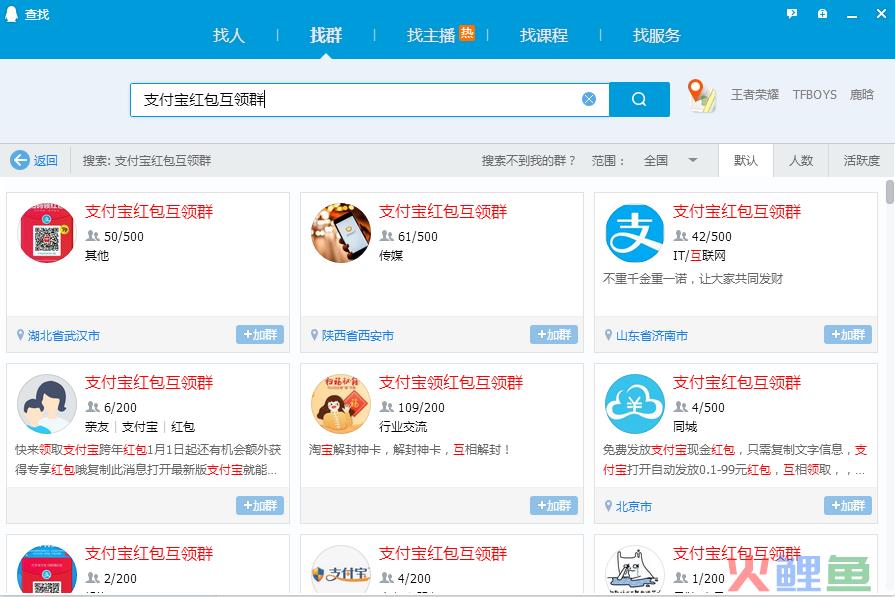The width and height of the screenshot is (895, 597).
Task: Click the lock icon in the title bar
Action: pos(822,13)
